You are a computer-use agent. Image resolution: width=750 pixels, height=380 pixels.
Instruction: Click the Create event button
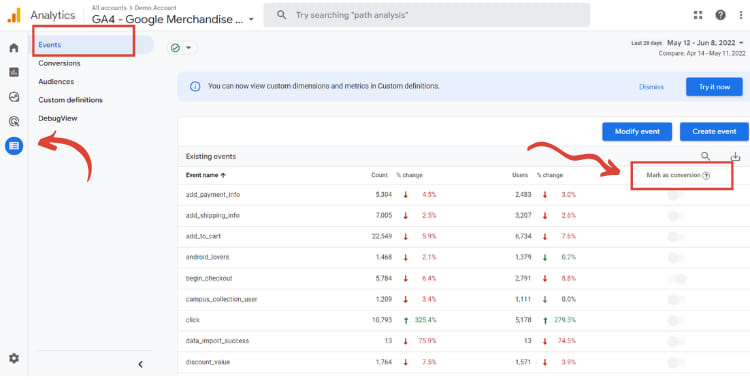coord(714,132)
